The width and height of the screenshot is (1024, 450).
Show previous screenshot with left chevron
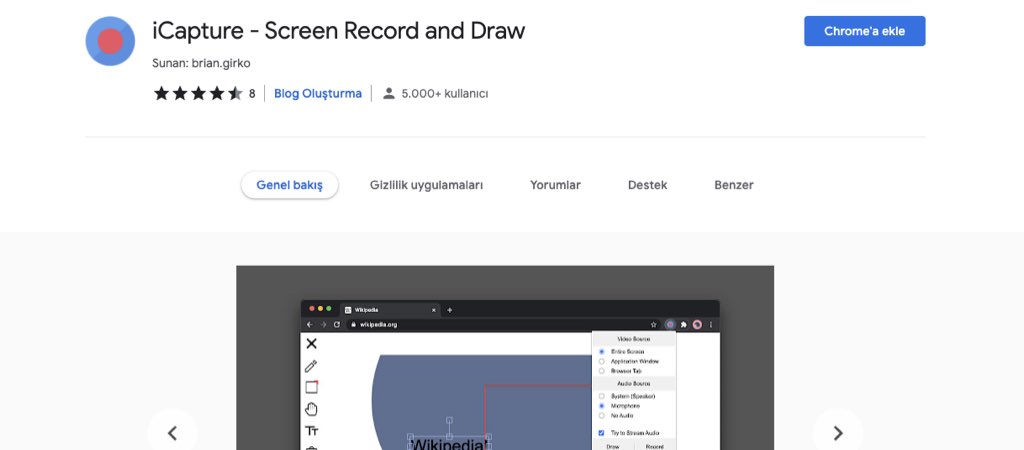tap(172, 433)
